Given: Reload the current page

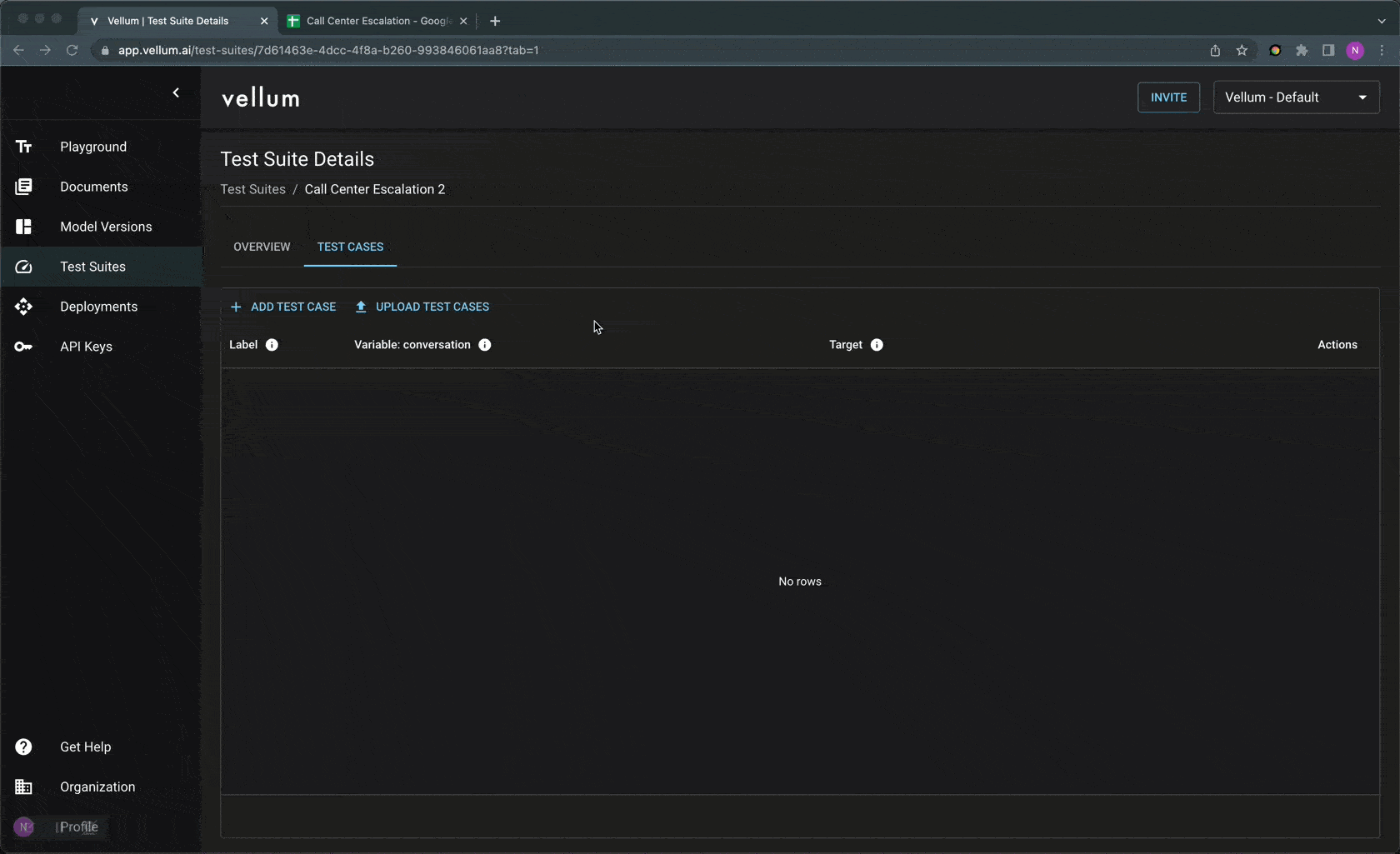Looking at the screenshot, I should (x=72, y=50).
